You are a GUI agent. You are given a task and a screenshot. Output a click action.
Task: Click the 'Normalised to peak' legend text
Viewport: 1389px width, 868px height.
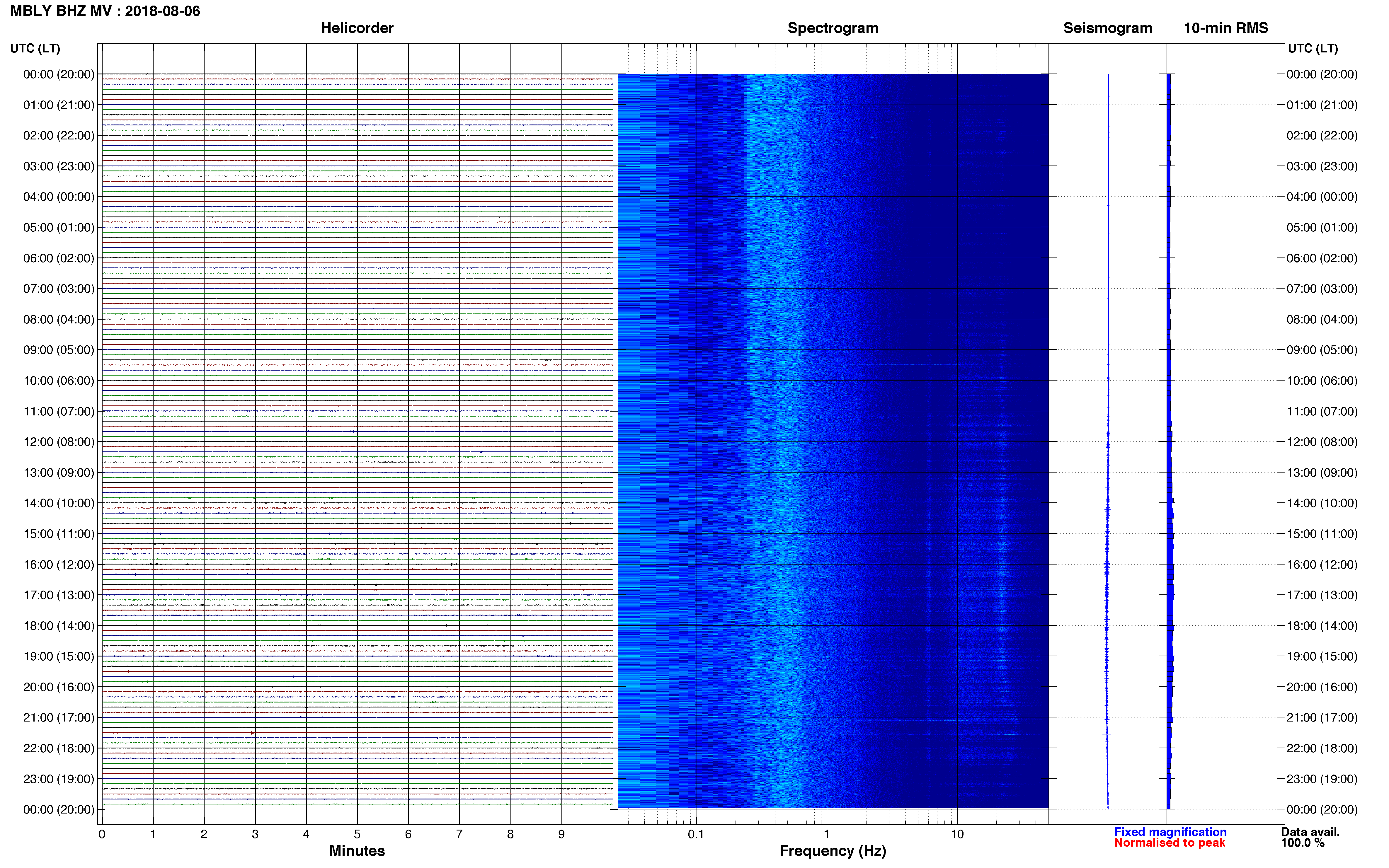(x=1170, y=843)
